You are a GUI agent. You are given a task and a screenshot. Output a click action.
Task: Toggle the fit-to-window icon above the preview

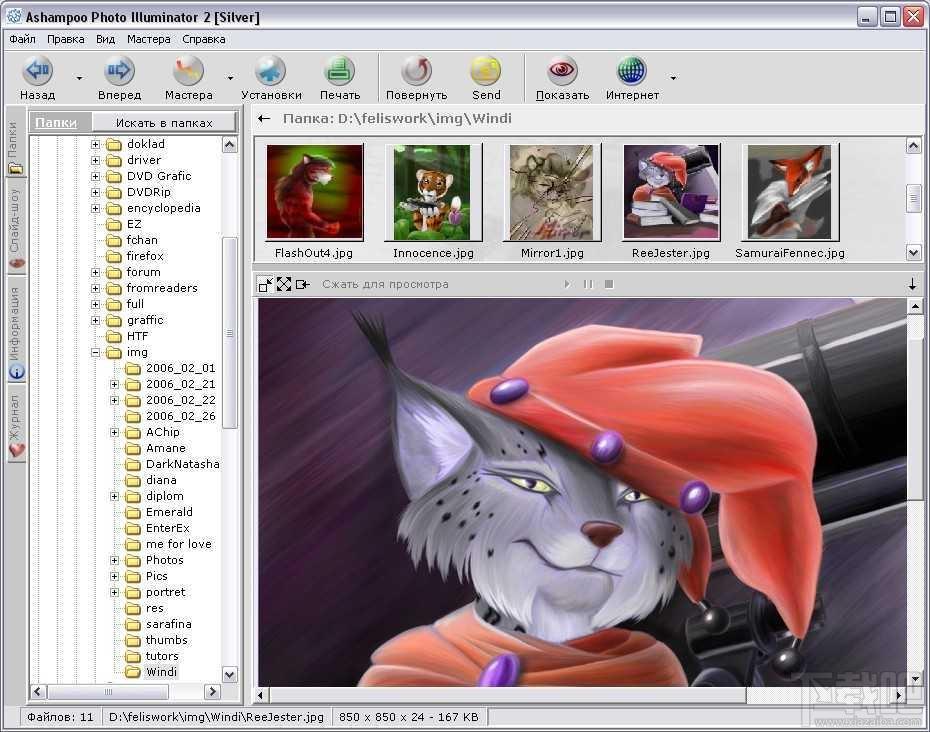(266, 284)
